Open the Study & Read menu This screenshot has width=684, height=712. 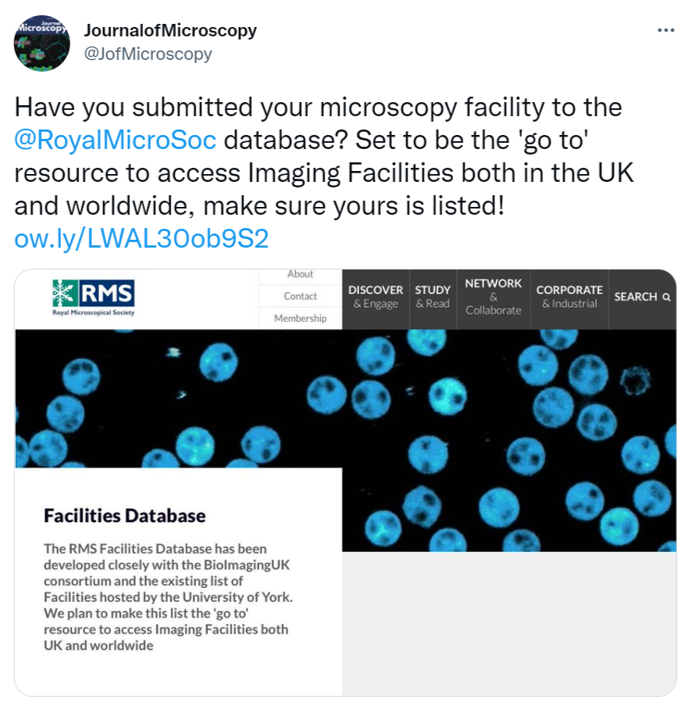tap(433, 297)
